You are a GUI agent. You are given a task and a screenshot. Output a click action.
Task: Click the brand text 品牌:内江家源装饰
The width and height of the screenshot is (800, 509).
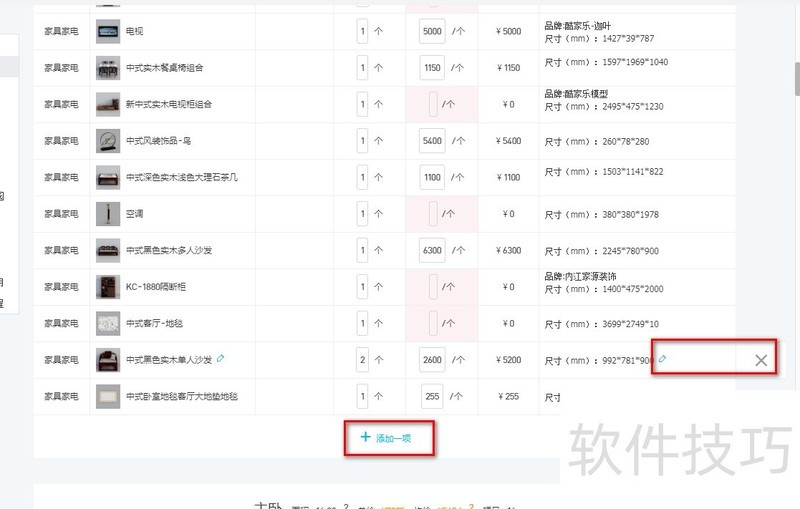point(580,276)
